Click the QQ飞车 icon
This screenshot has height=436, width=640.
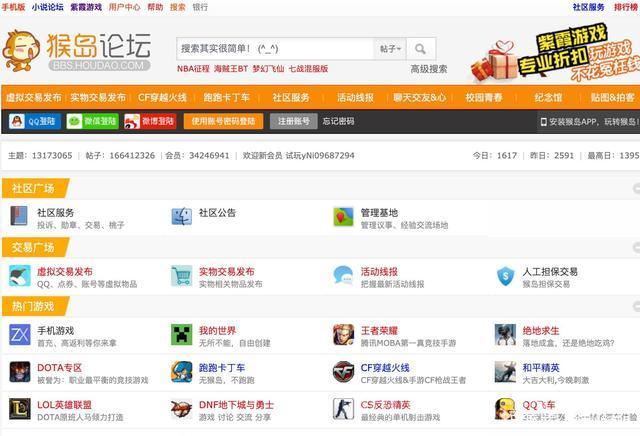pyautogui.click(x=505, y=409)
